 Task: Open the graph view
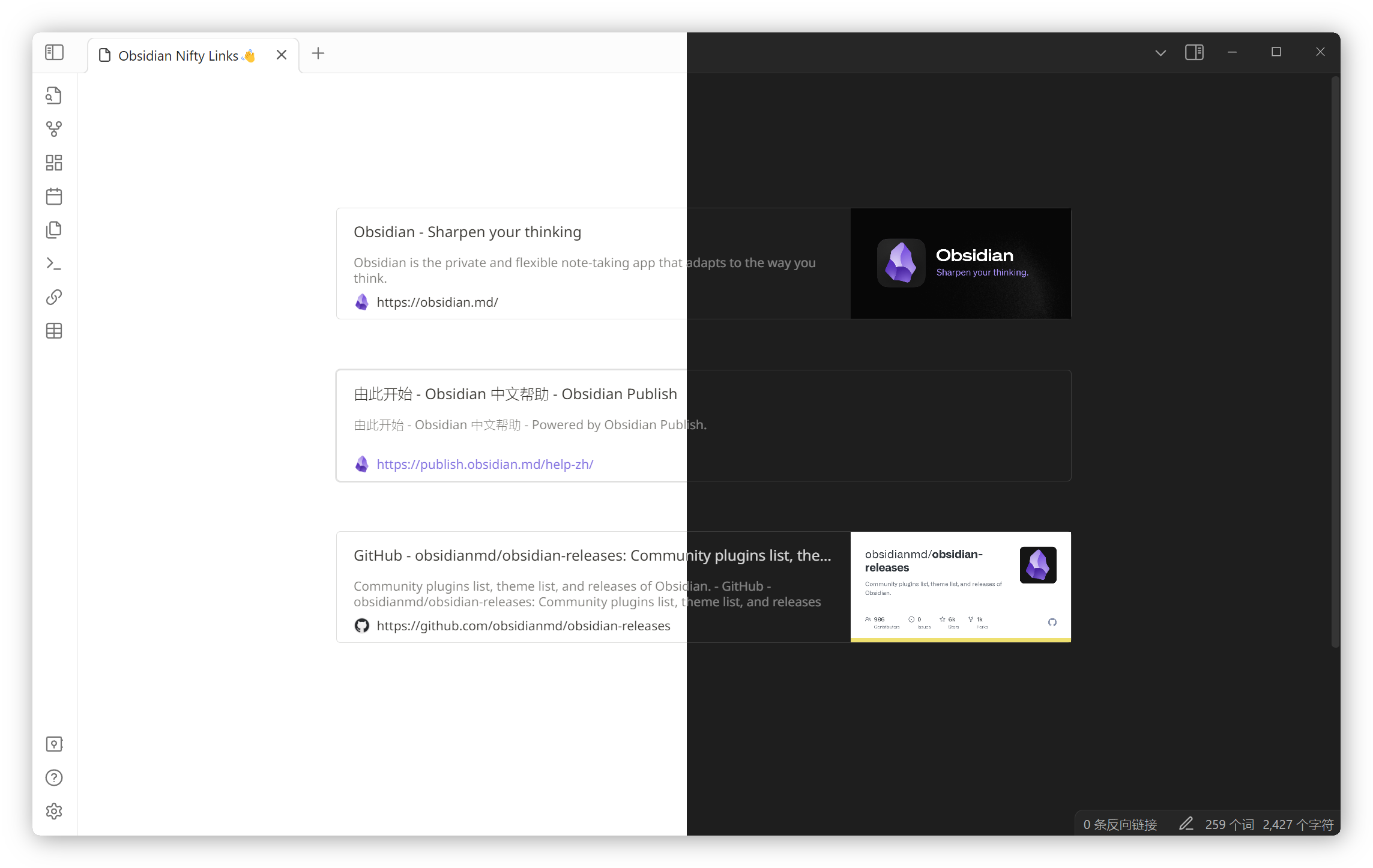click(53, 128)
